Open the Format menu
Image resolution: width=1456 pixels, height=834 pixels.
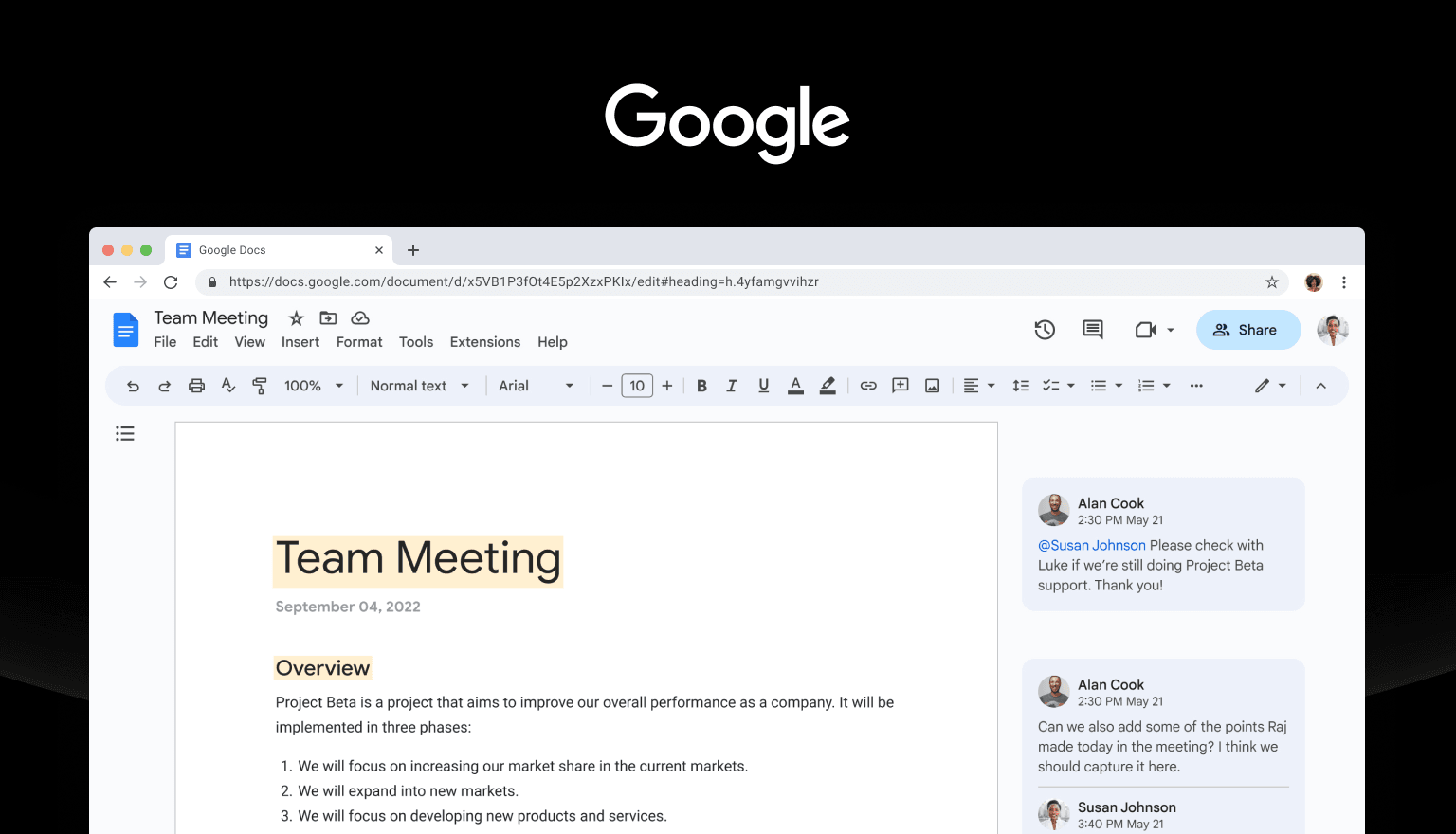359,342
